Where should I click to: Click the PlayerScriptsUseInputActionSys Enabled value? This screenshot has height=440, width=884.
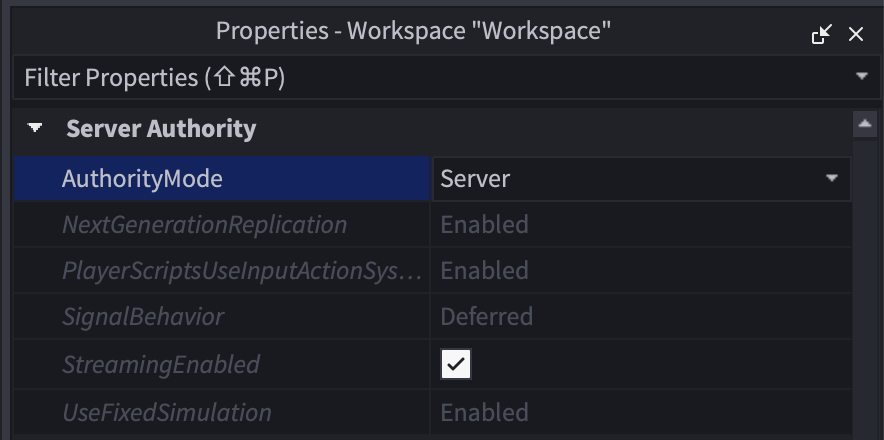click(484, 271)
